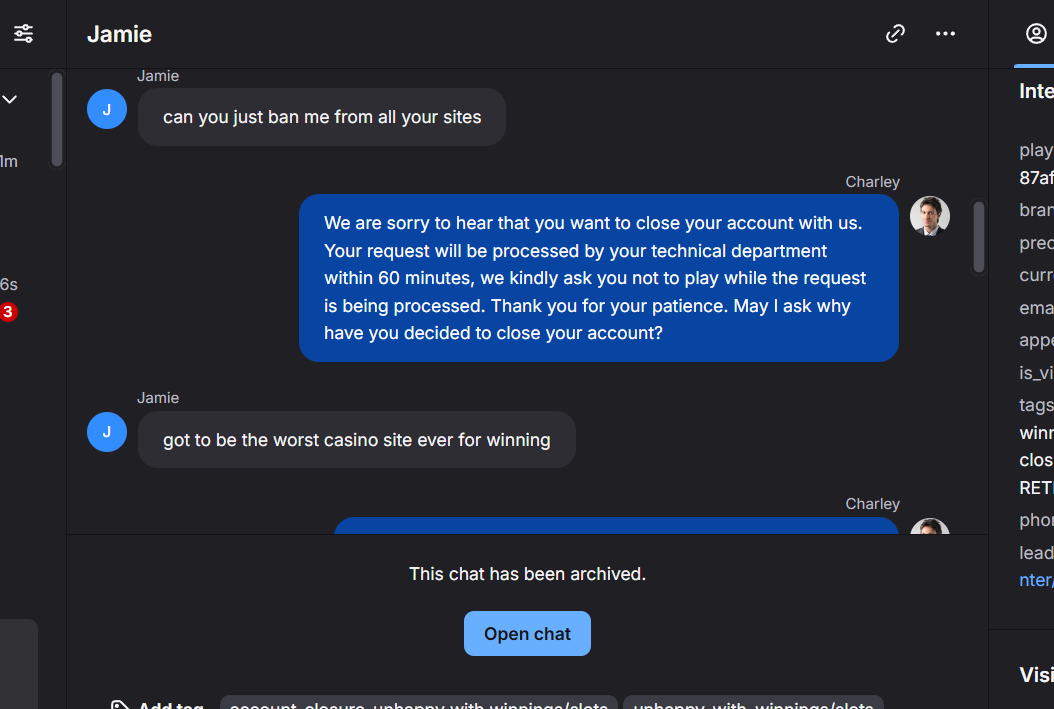This screenshot has width=1054, height=709.
Task: Open the blue lead link in side panel
Action: click(1036, 580)
